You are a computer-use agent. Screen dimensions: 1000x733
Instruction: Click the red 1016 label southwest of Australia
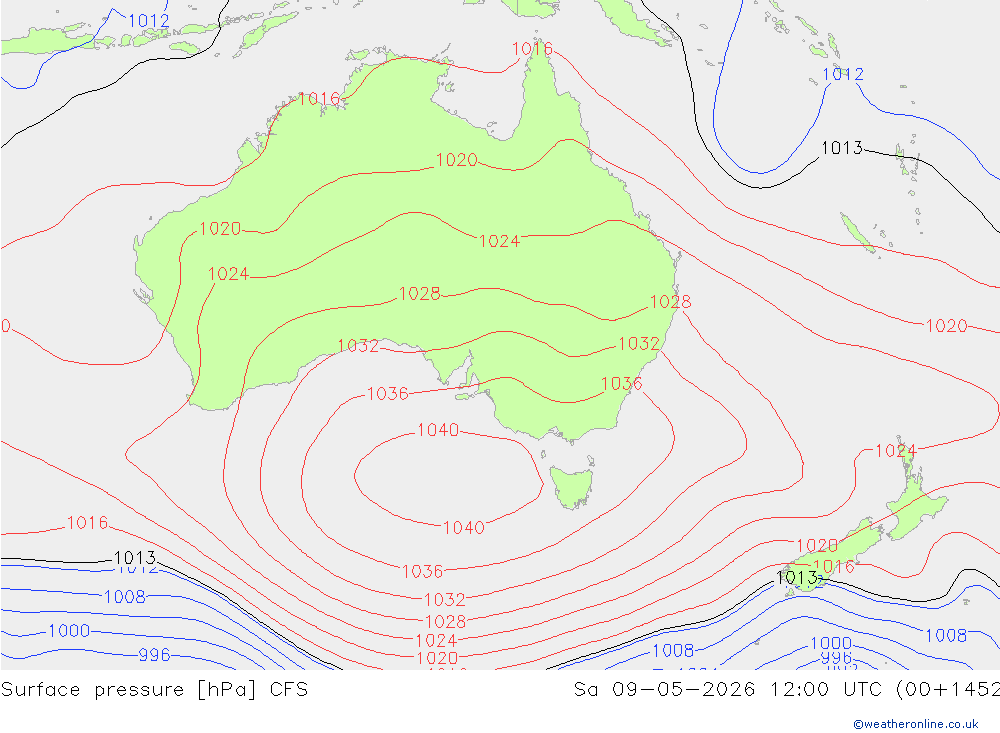tap(88, 523)
